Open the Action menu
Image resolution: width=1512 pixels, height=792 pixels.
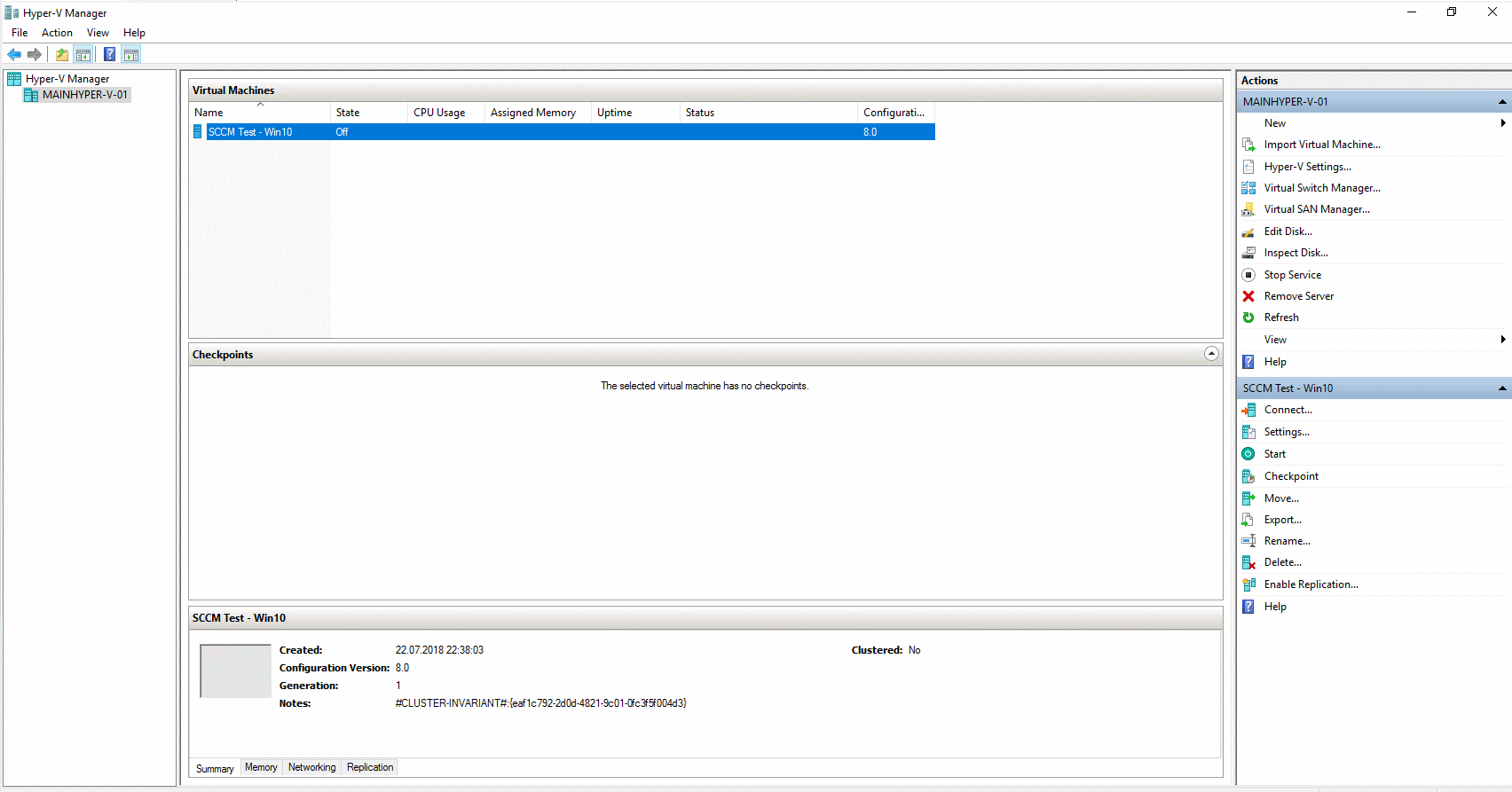57,33
